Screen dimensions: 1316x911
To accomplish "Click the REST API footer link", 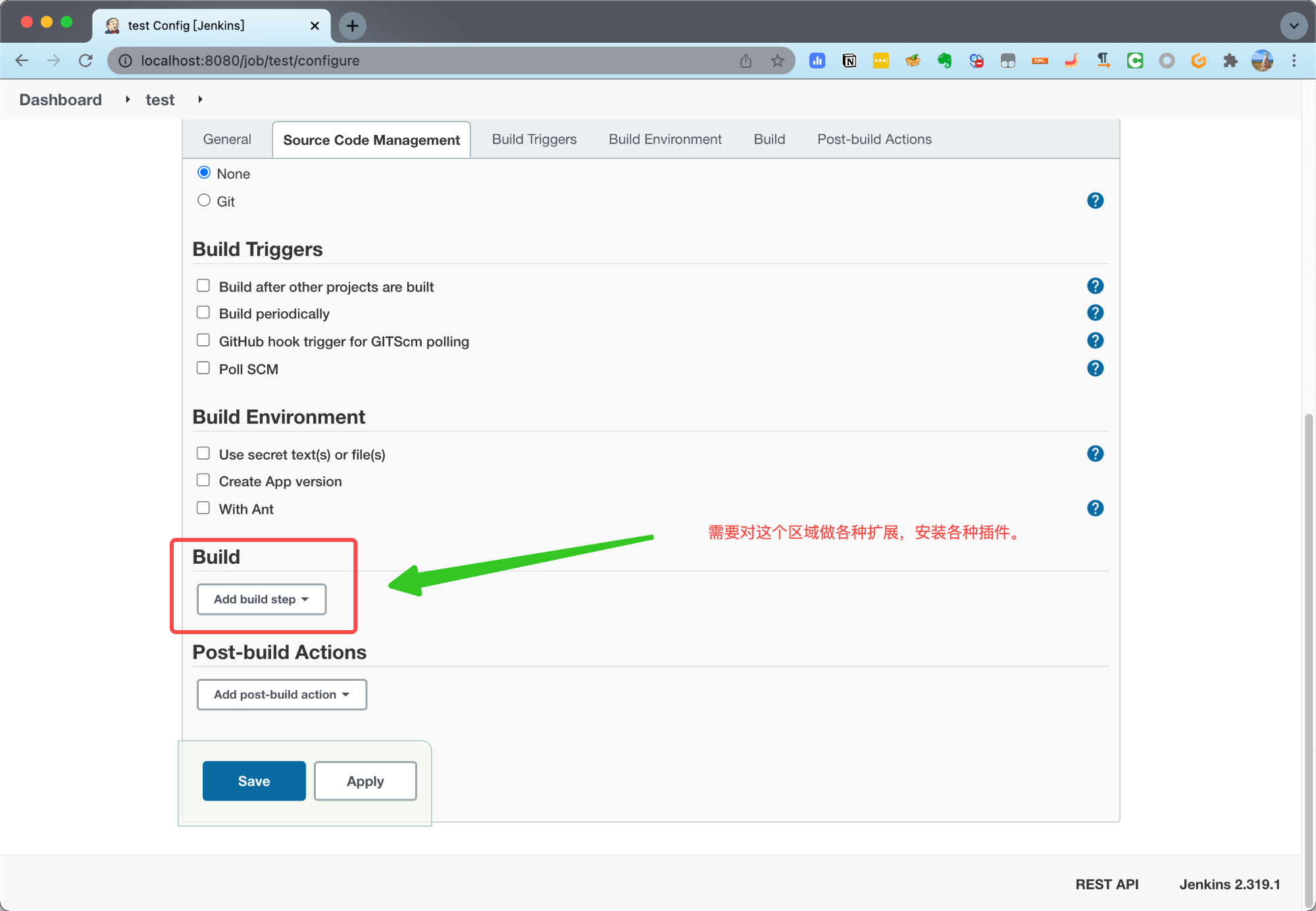I will pos(1107,884).
